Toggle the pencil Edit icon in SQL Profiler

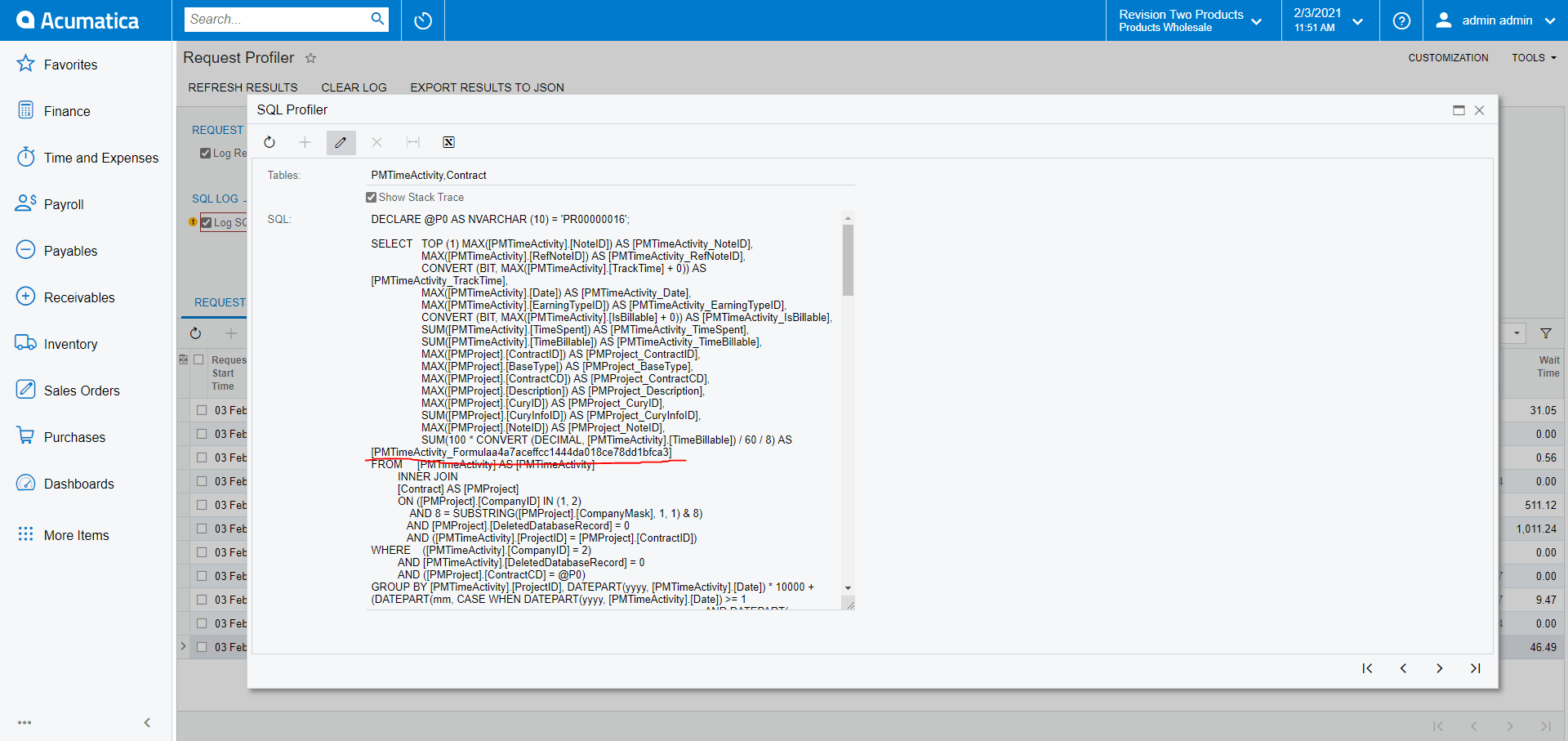click(x=341, y=142)
